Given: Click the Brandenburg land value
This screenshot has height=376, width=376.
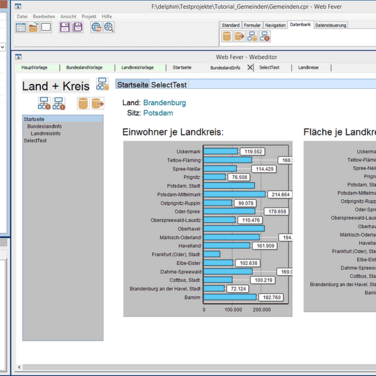Looking at the screenshot, I should tap(165, 103).
